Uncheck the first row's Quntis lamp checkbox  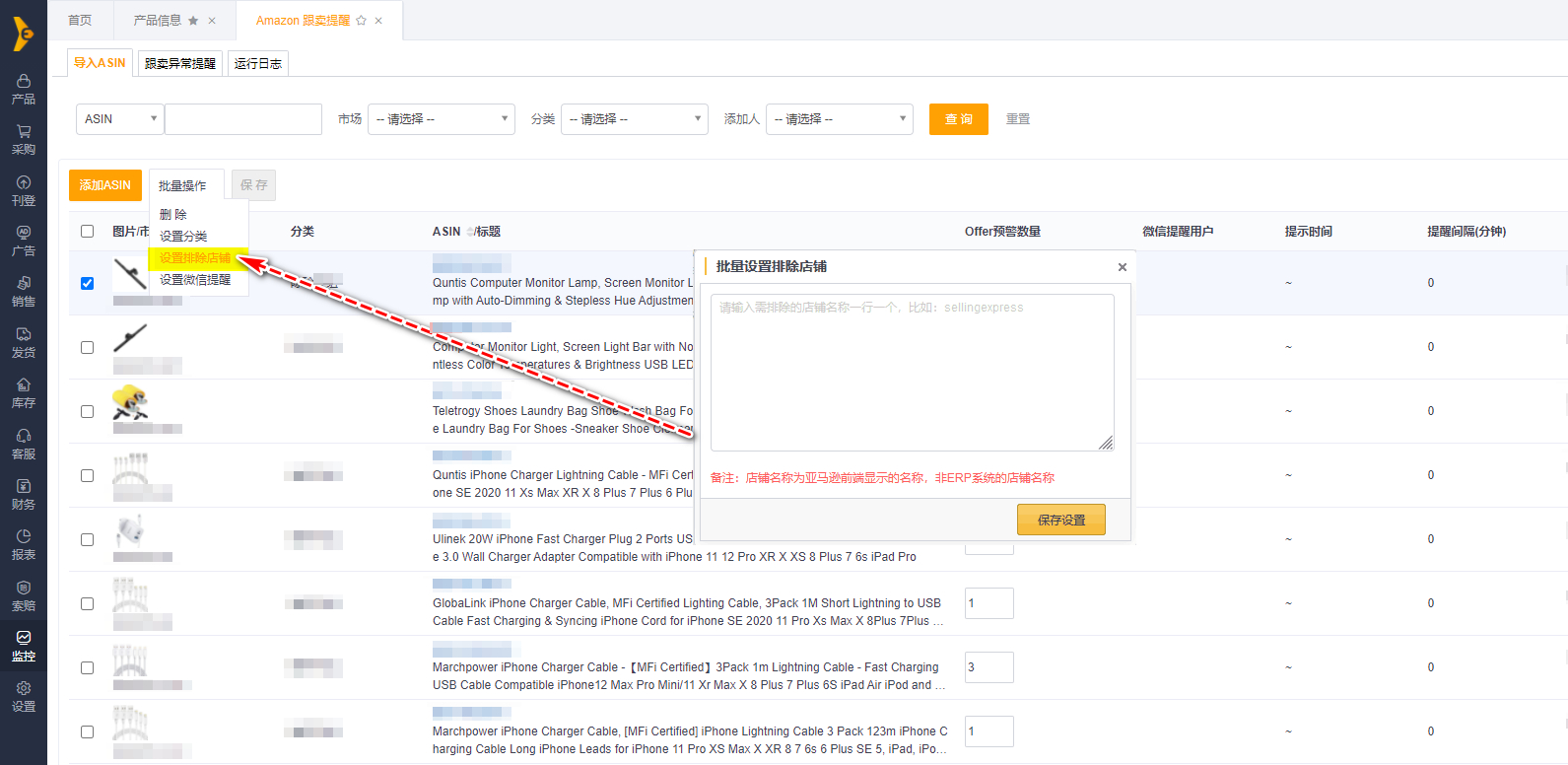point(88,283)
